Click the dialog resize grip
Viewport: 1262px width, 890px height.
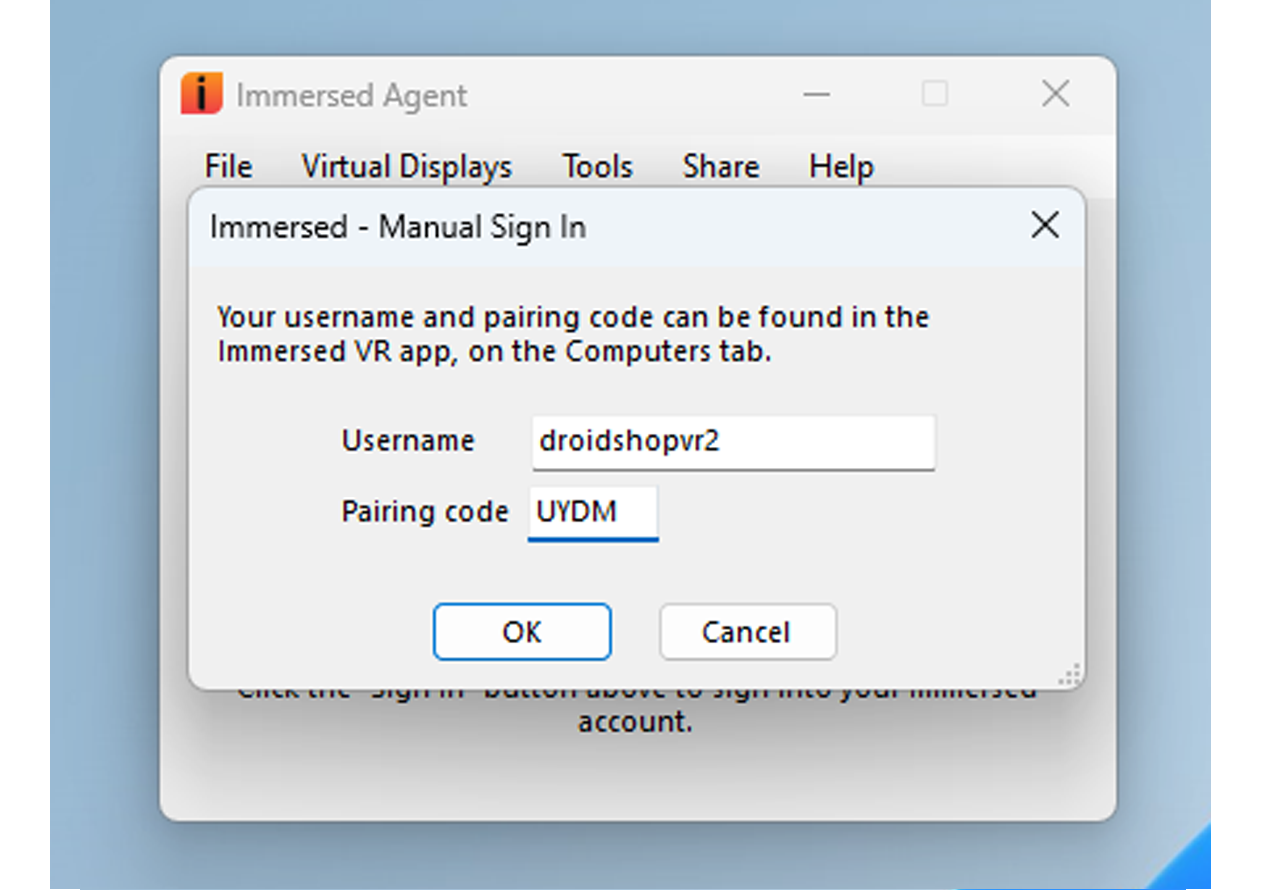tap(1069, 675)
